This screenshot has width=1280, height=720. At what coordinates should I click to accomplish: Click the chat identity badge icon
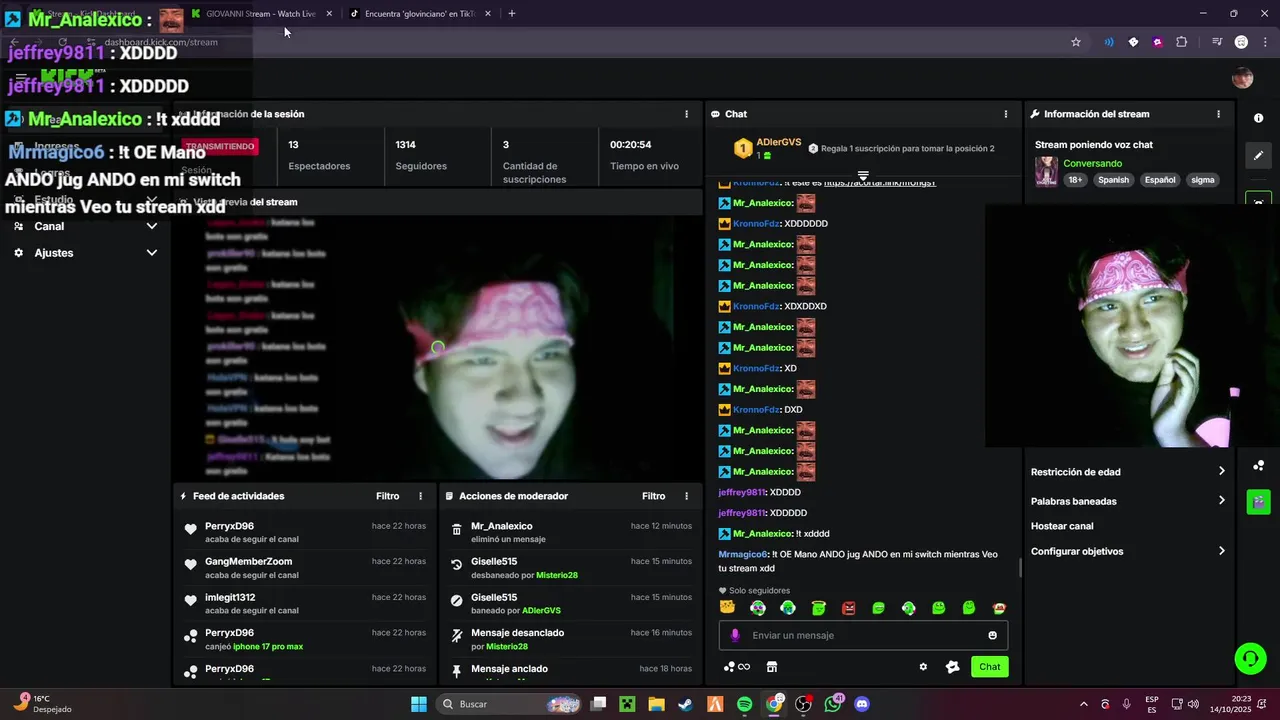(952, 667)
